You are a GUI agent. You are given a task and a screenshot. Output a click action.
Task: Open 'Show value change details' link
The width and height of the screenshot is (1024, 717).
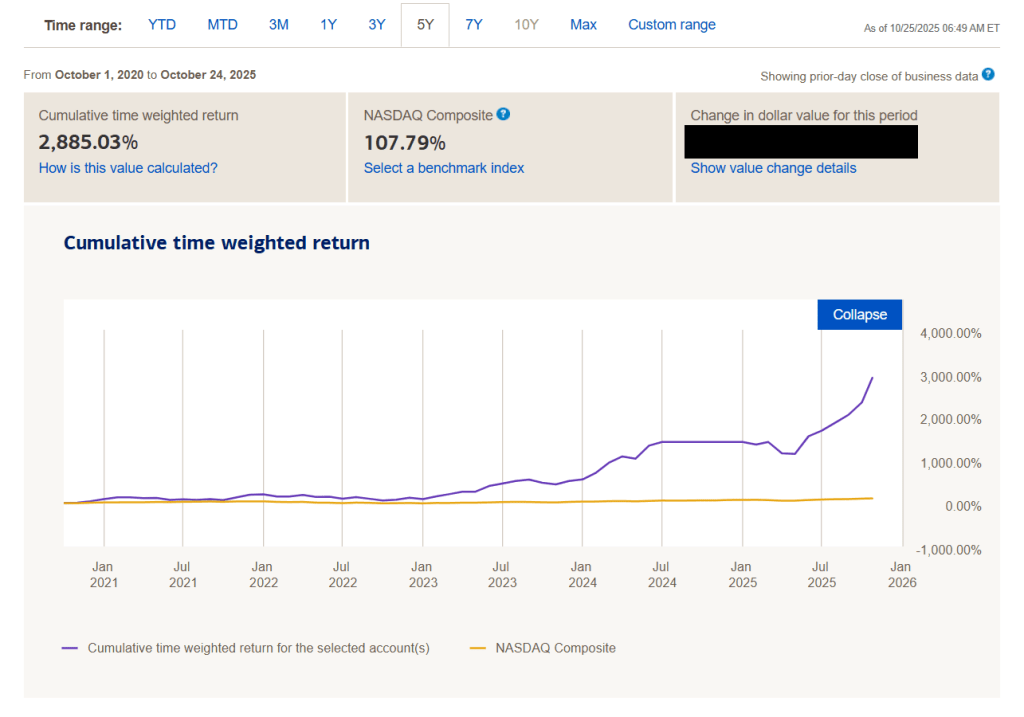pos(773,168)
